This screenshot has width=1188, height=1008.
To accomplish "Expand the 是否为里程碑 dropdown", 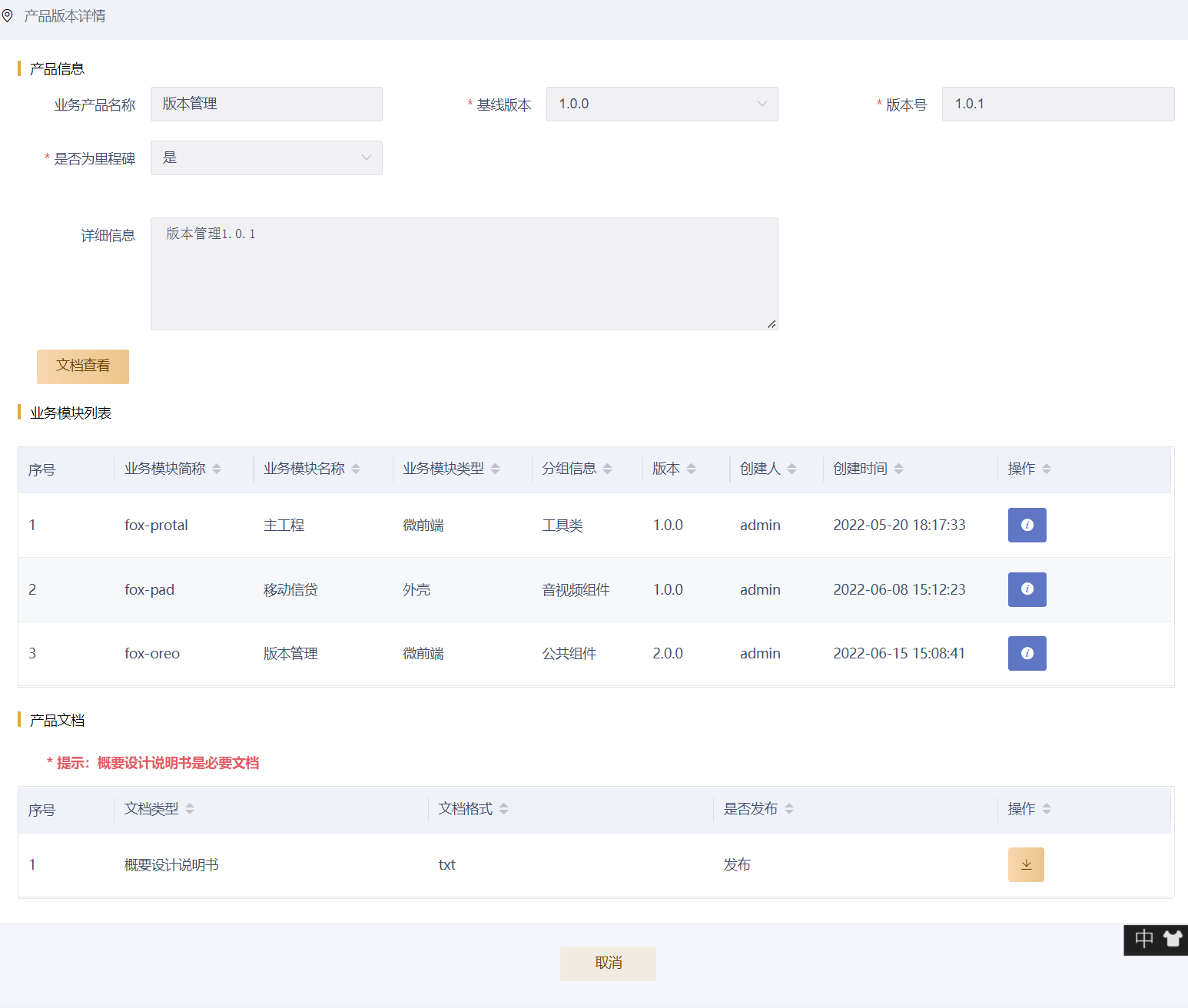I will click(x=266, y=158).
